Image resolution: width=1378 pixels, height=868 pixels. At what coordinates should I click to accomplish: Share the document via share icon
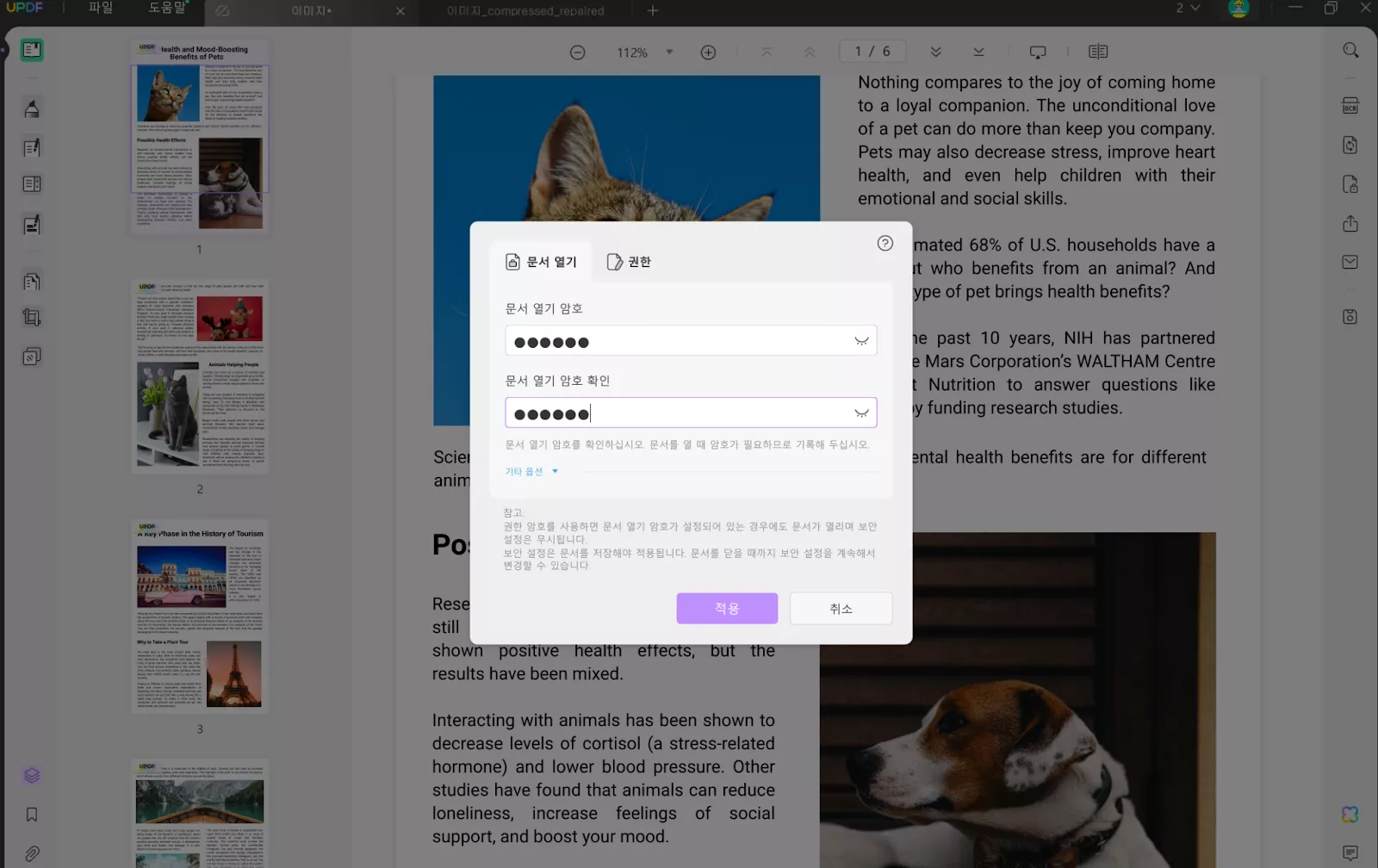coord(1350,224)
